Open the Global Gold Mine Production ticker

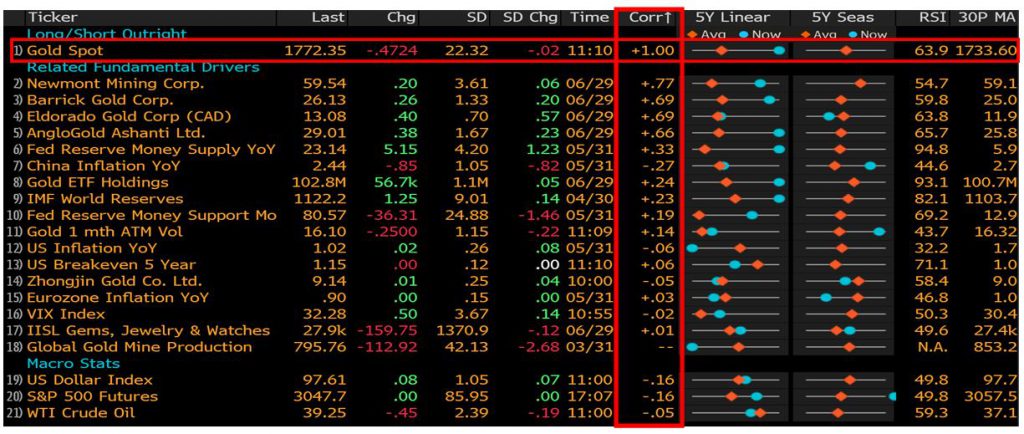tap(139, 347)
